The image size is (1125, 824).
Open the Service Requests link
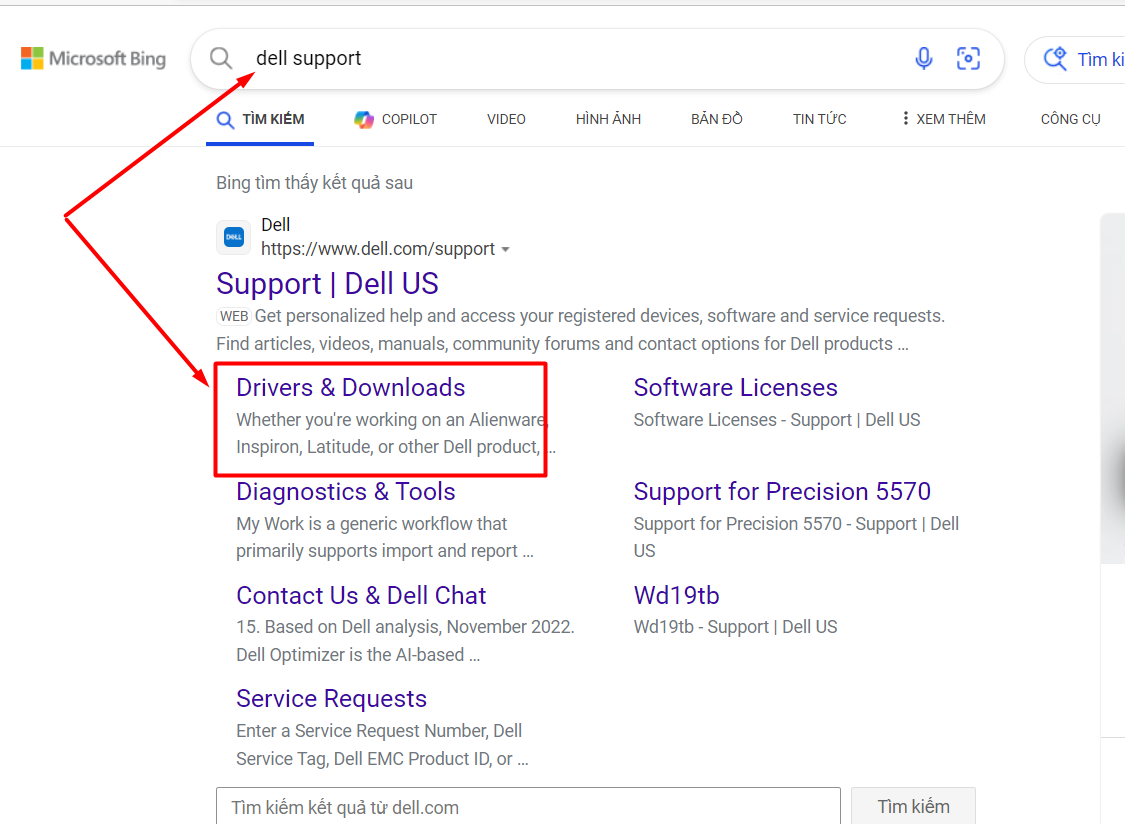point(331,699)
